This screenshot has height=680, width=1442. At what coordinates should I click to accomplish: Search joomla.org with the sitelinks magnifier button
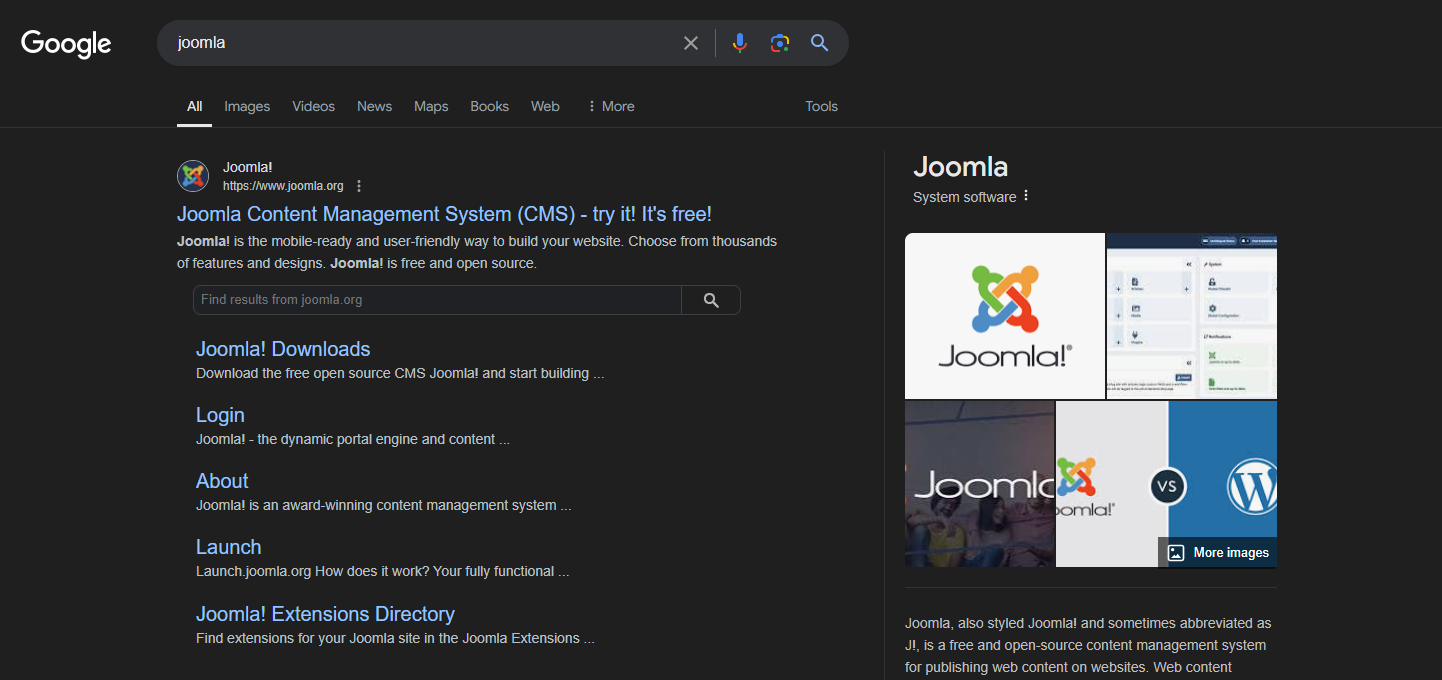(x=711, y=300)
